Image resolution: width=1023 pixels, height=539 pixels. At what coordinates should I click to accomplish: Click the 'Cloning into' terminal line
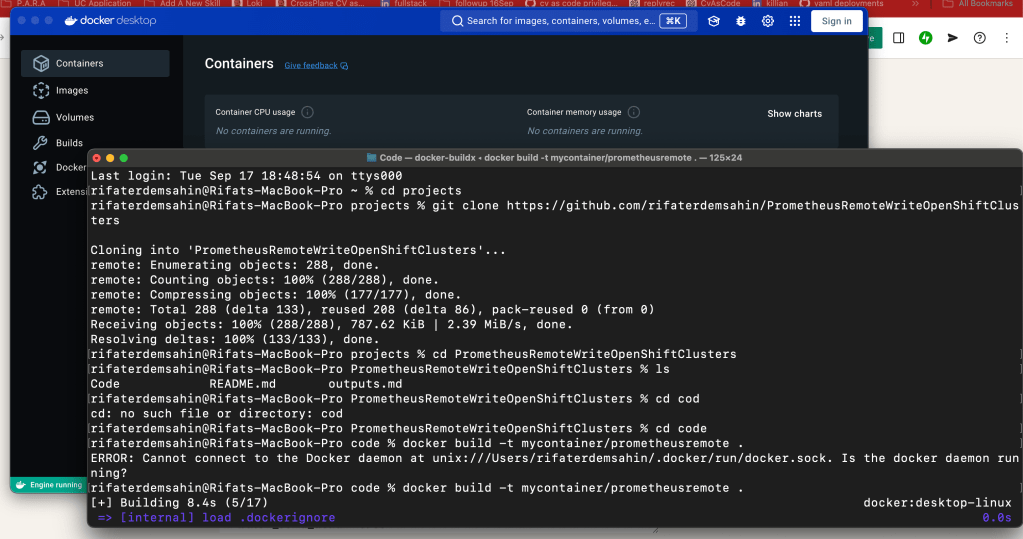pyautogui.click(x=298, y=251)
